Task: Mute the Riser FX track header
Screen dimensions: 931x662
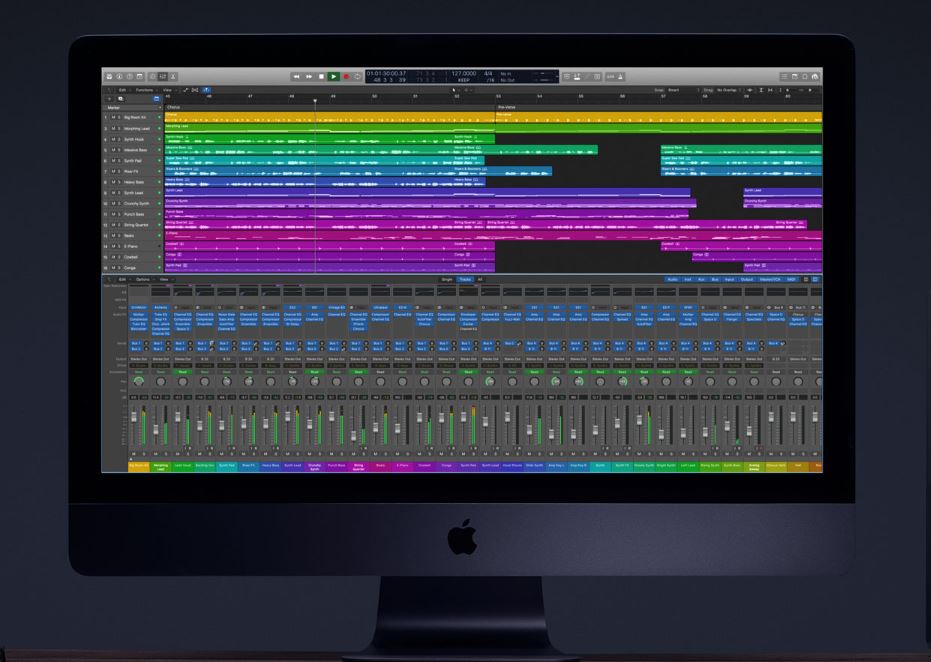Action: (x=113, y=172)
